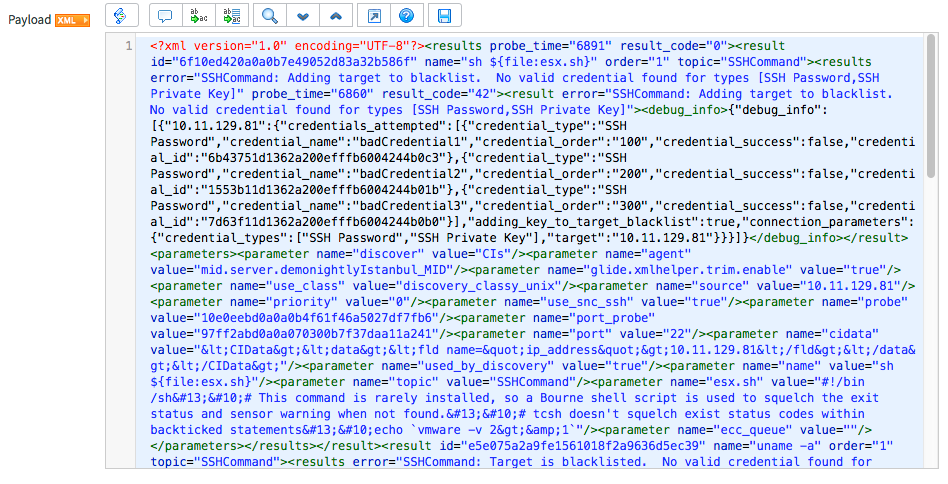Click the vertical scrollbar thumb in the payload editor
Image resolution: width=948 pixels, height=484 pixels.
tap(932, 106)
